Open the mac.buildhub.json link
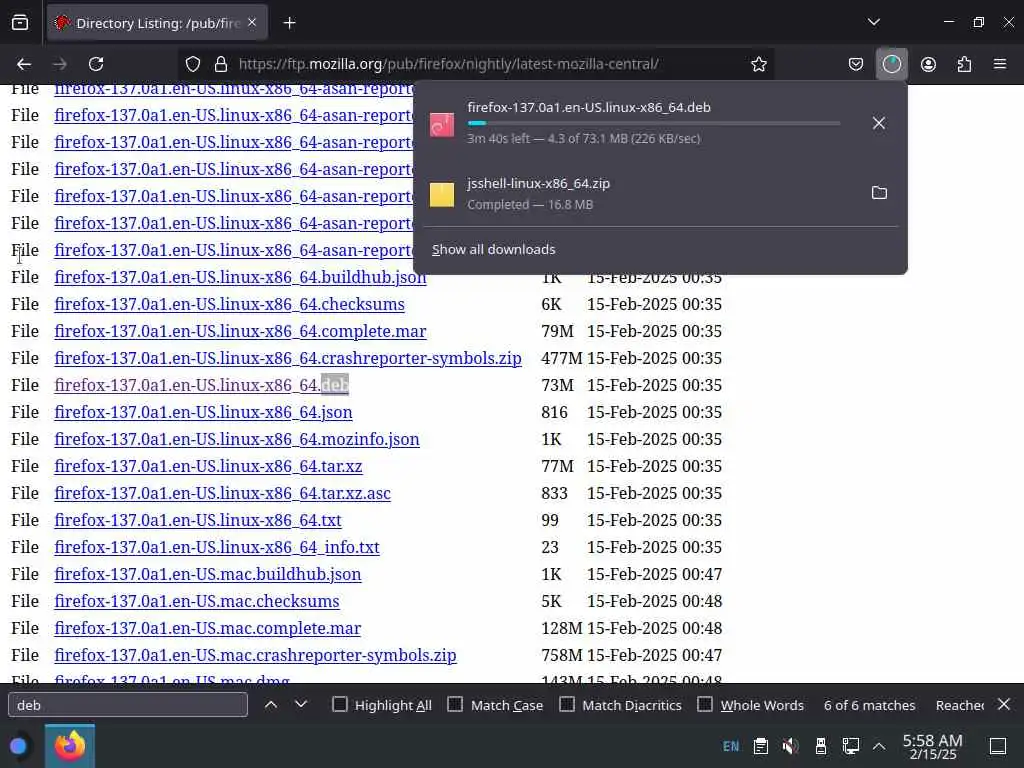The image size is (1024, 768). (x=208, y=575)
